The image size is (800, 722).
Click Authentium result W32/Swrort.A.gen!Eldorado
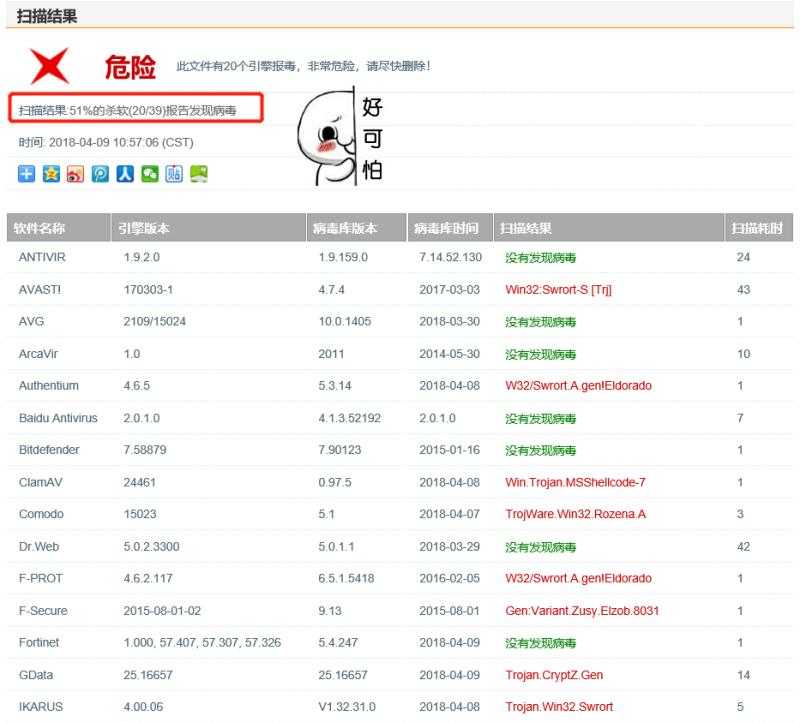pyautogui.click(x=579, y=386)
